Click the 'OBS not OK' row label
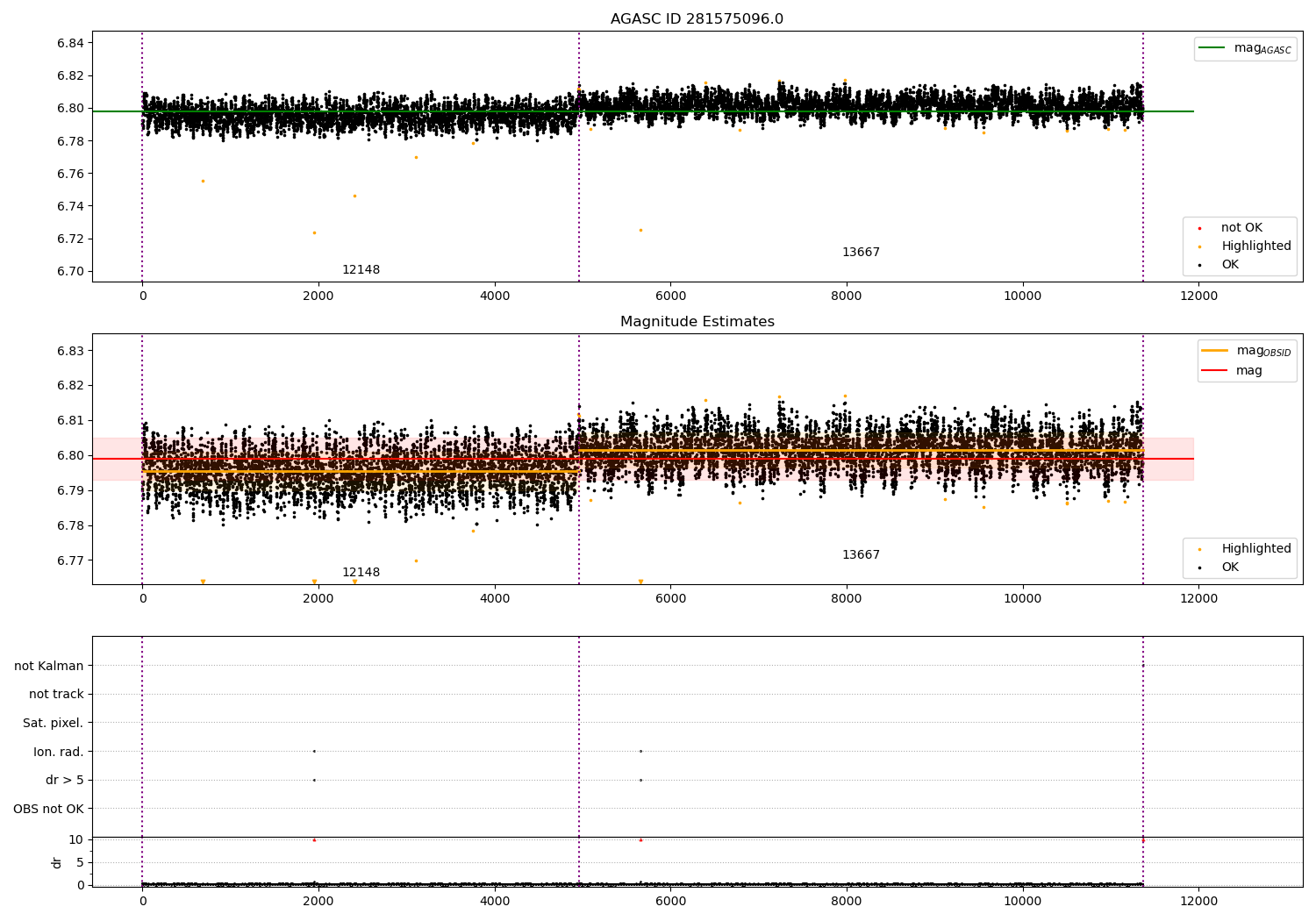Screen dimensions: 1316x921 pyautogui.click(x=49, y=810)
